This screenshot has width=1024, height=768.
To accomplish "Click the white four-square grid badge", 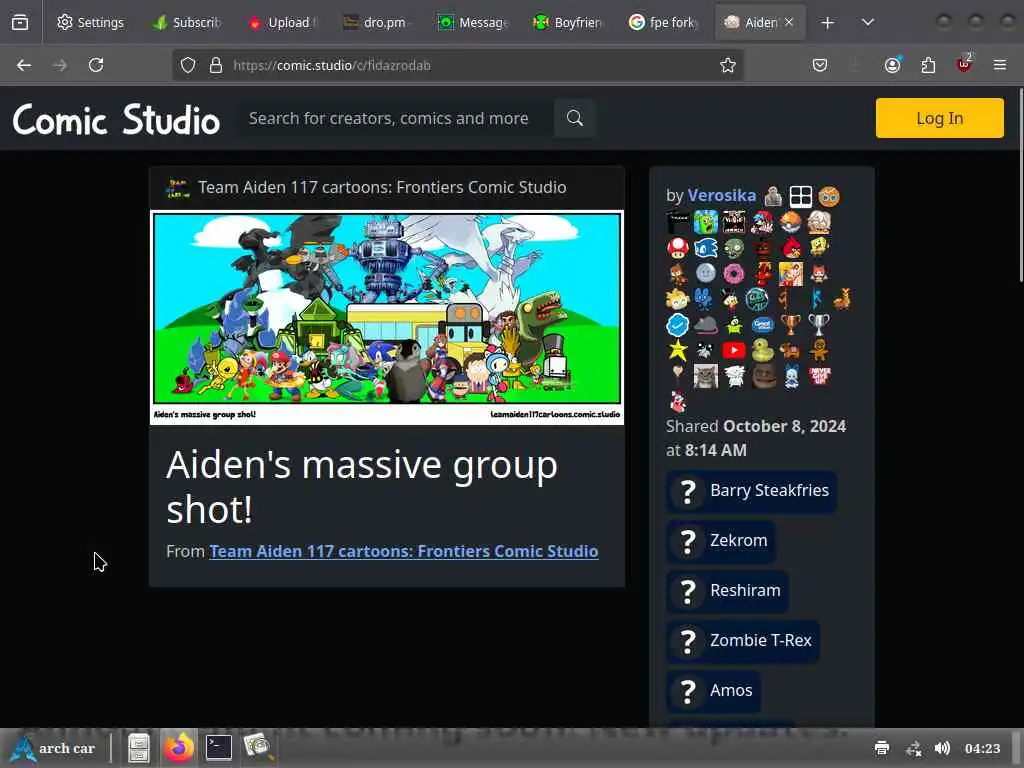I will click(x=801, y=196).
